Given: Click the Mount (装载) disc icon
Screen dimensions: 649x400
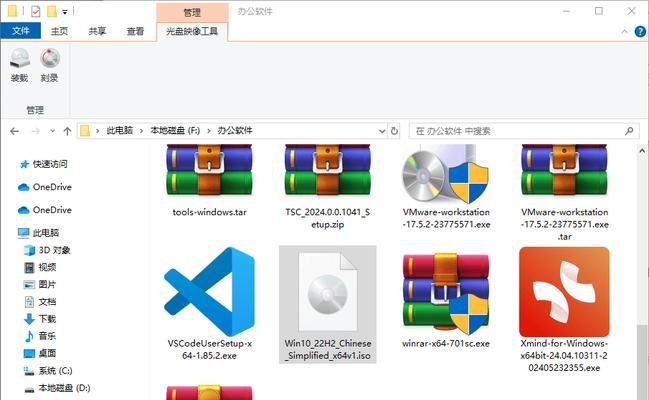Looking at the screenshot, I should coord(19,58).
